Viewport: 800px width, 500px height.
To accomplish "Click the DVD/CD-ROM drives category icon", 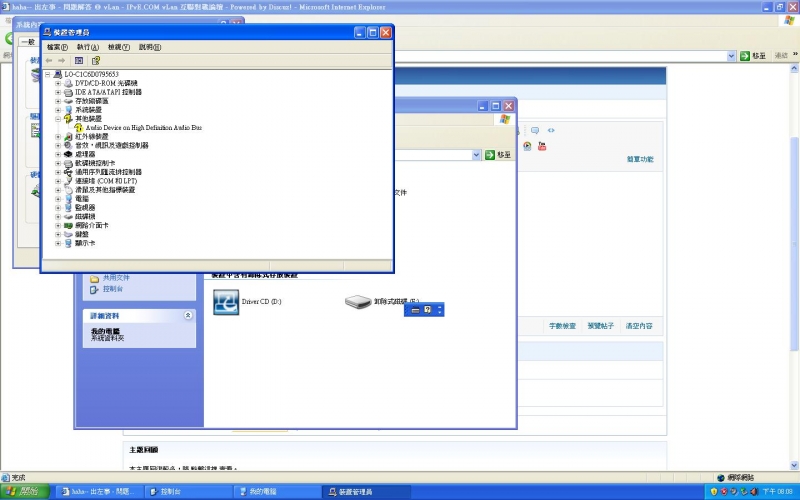I will [x=68, y=83].
